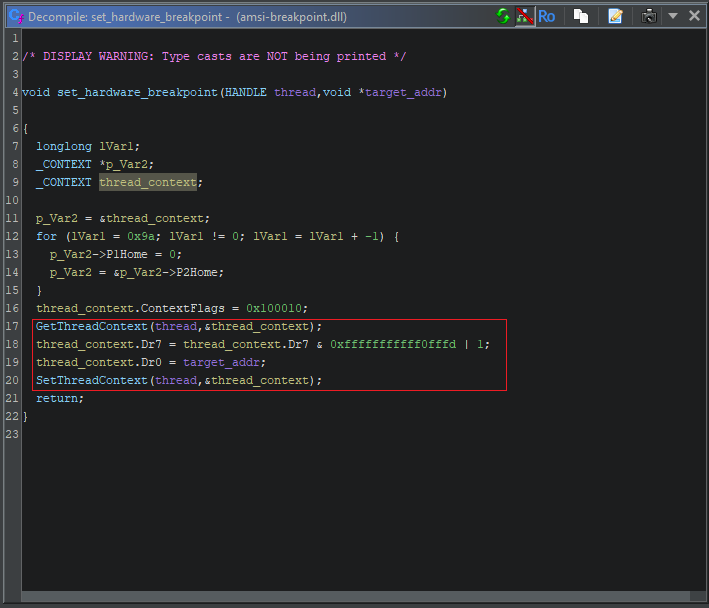The image size is (709, 608).
Task: Open the export/edit notepad pencil icon
Action: 615,17
